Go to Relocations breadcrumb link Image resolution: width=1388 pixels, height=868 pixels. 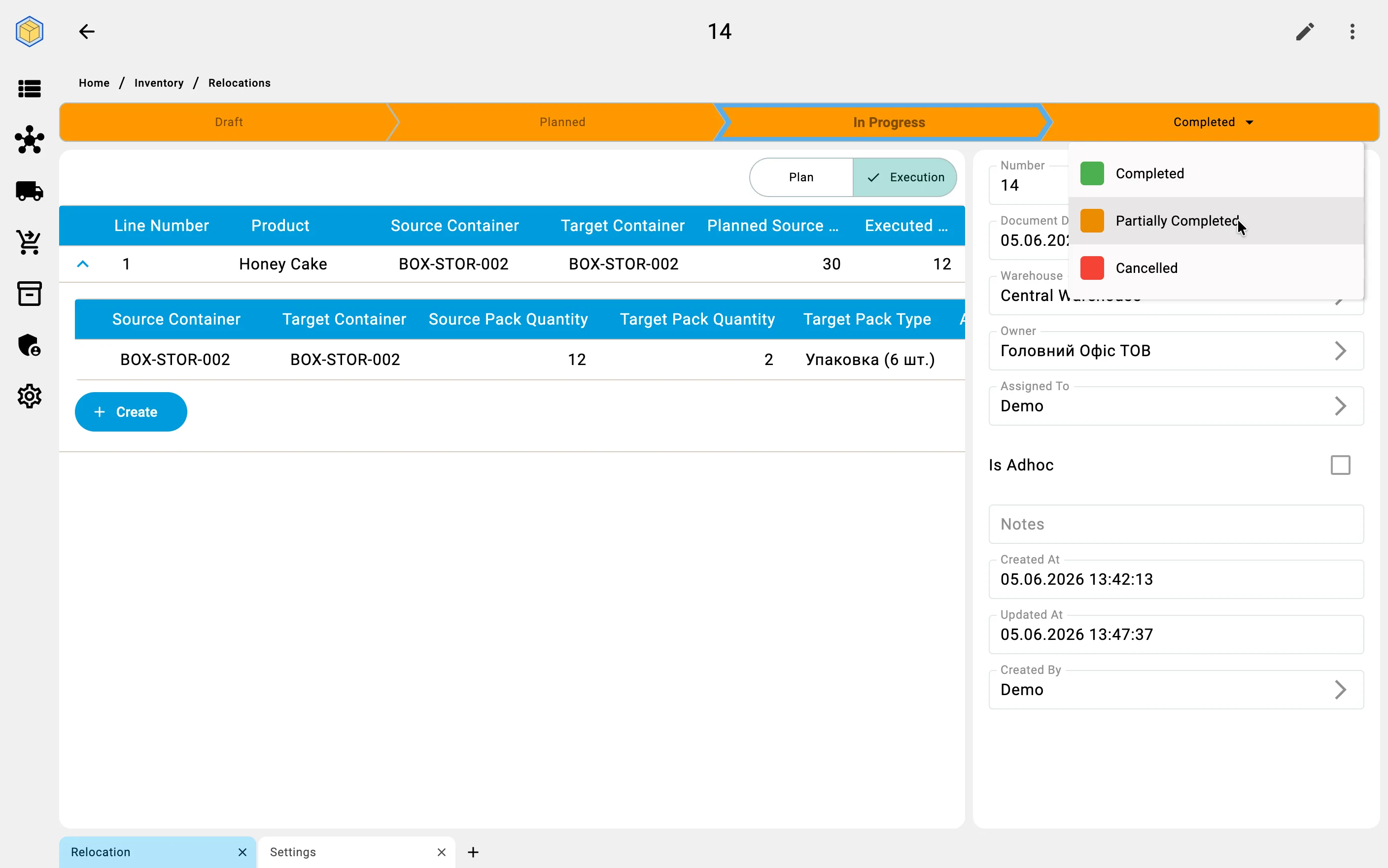tap(240, 83)
